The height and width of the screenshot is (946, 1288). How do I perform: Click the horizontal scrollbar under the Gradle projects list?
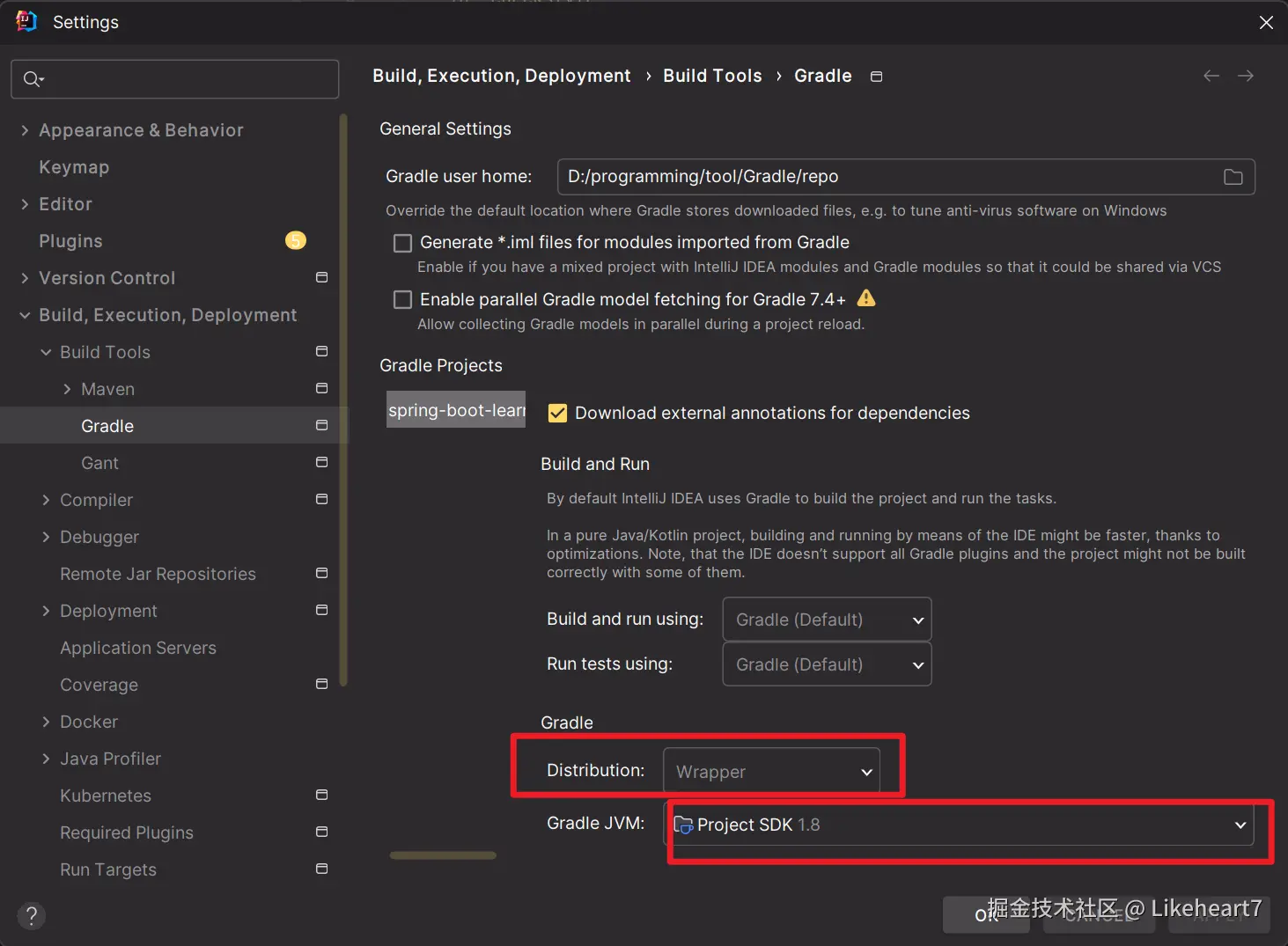click(x=443, y=855)
